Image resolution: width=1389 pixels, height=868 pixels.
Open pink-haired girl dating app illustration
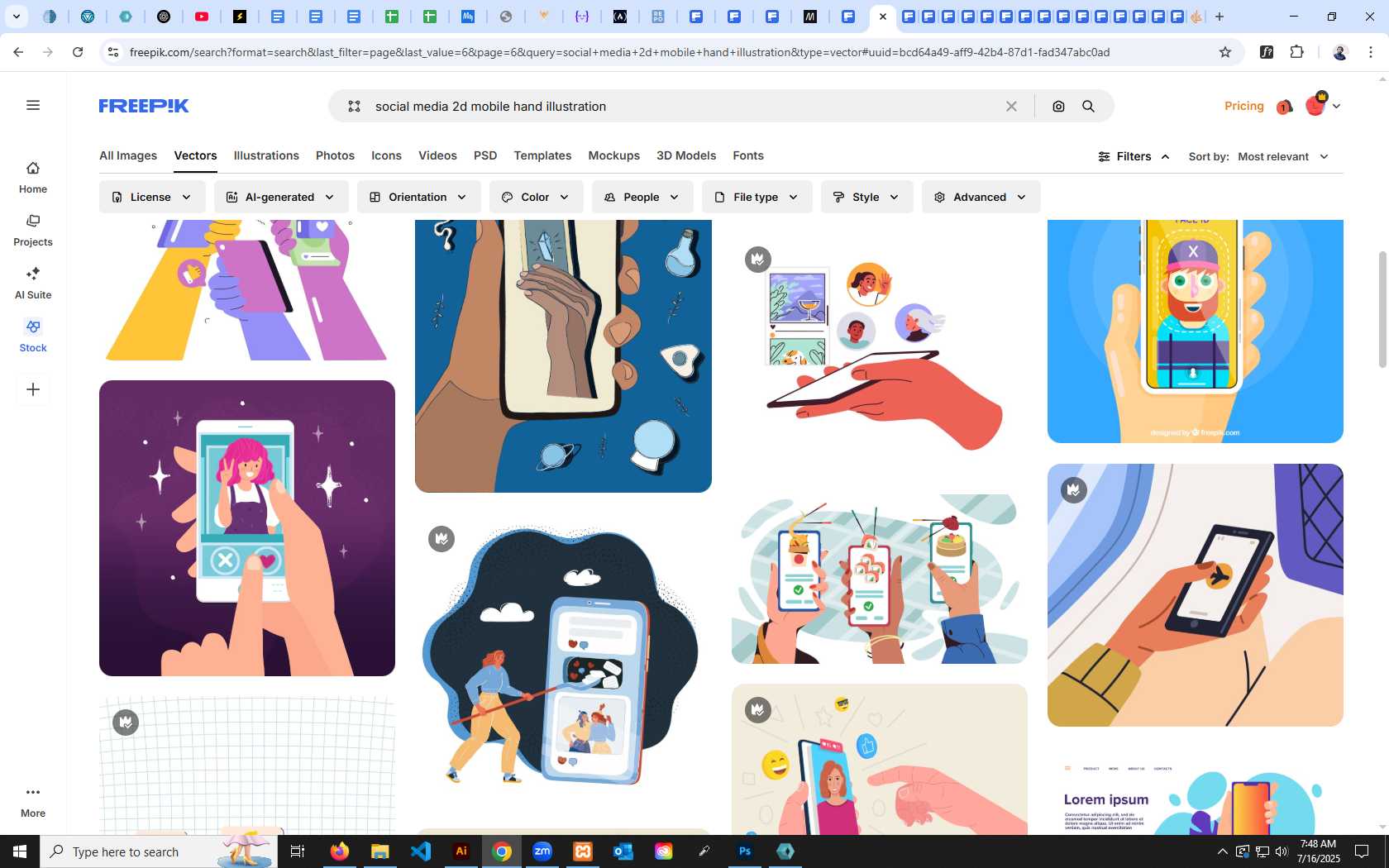click(247, 528)
